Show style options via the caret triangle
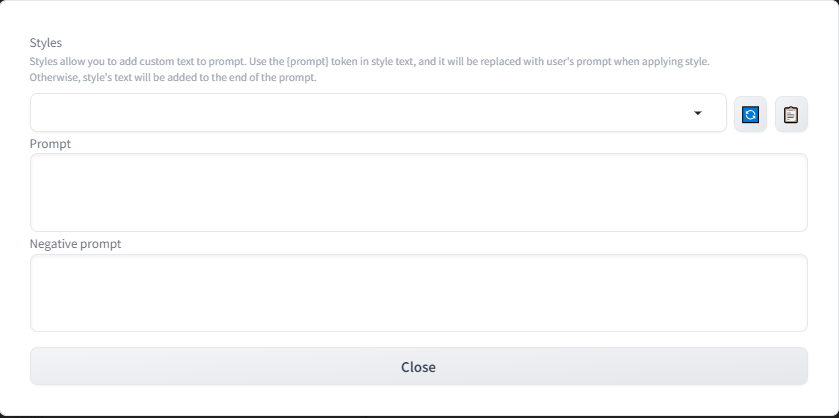 697,113
